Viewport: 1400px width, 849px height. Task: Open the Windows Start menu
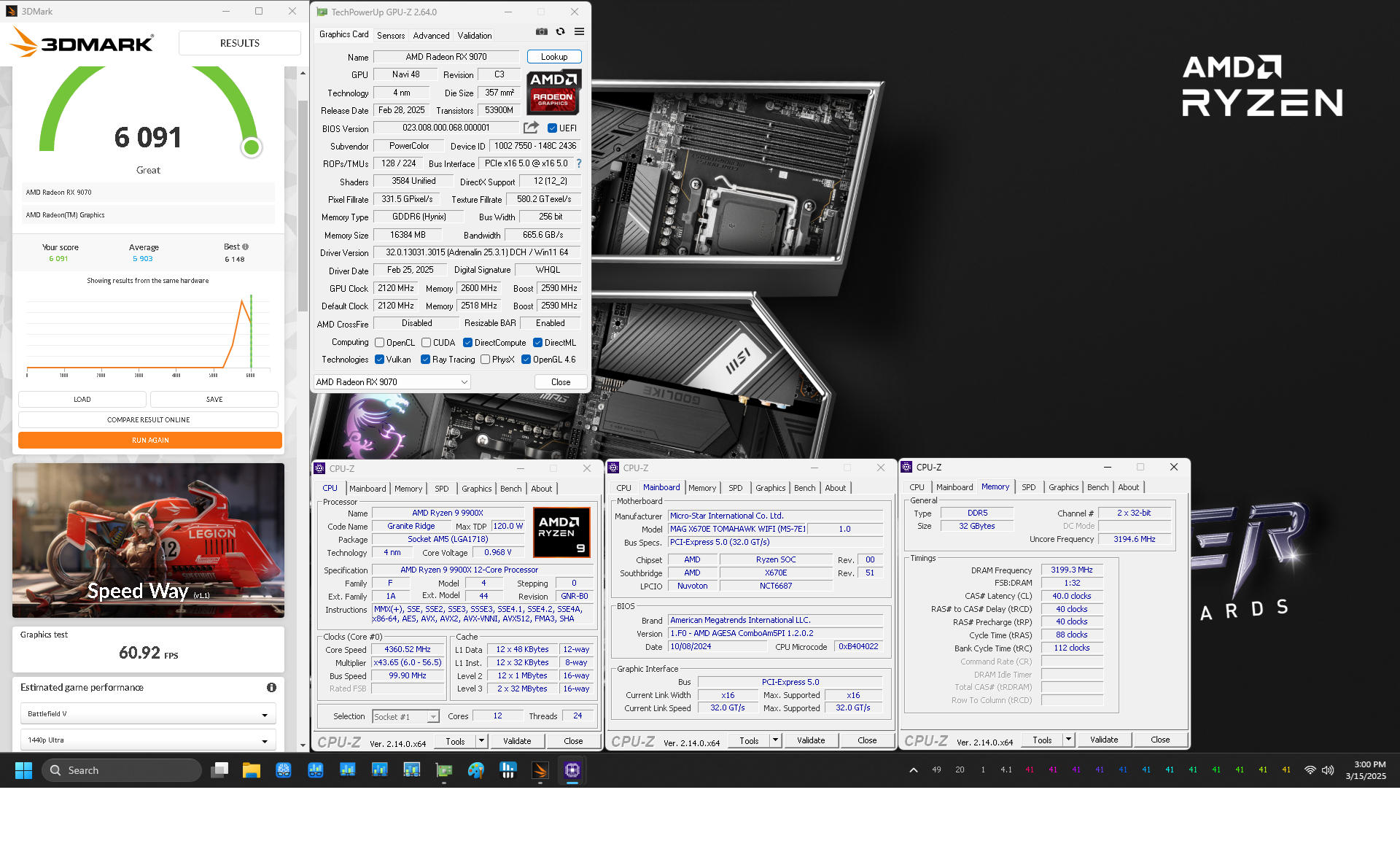coord(23,770)
